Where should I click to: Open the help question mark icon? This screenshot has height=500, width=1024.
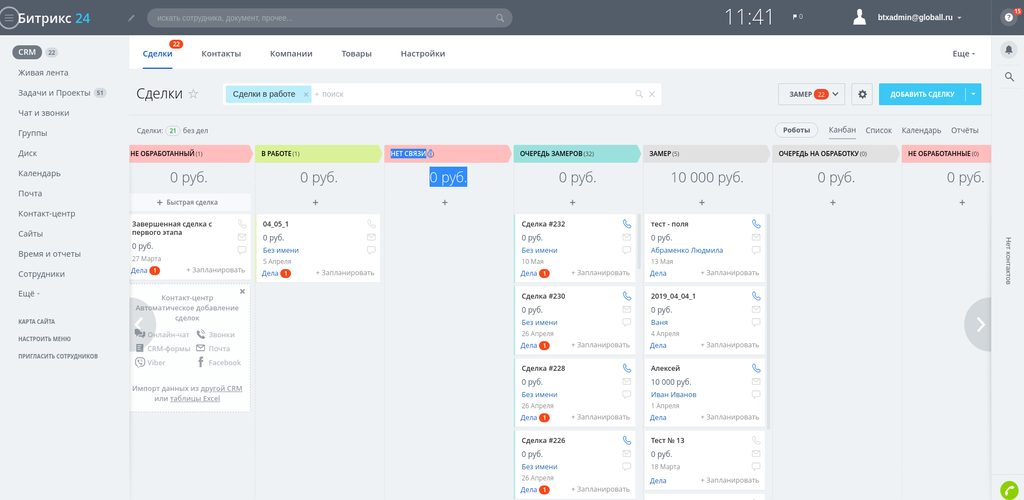1008,18
